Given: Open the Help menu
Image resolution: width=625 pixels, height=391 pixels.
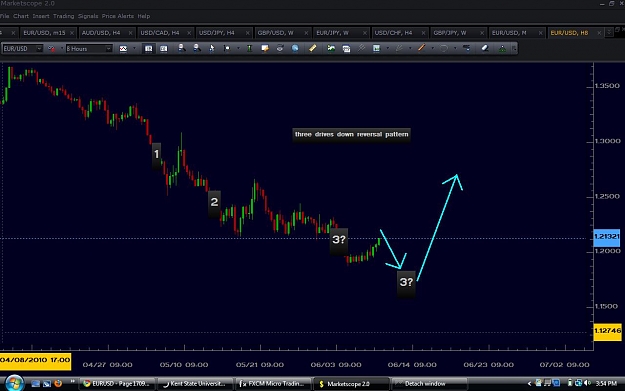Looking at the screenshot, I should point(143,16).
